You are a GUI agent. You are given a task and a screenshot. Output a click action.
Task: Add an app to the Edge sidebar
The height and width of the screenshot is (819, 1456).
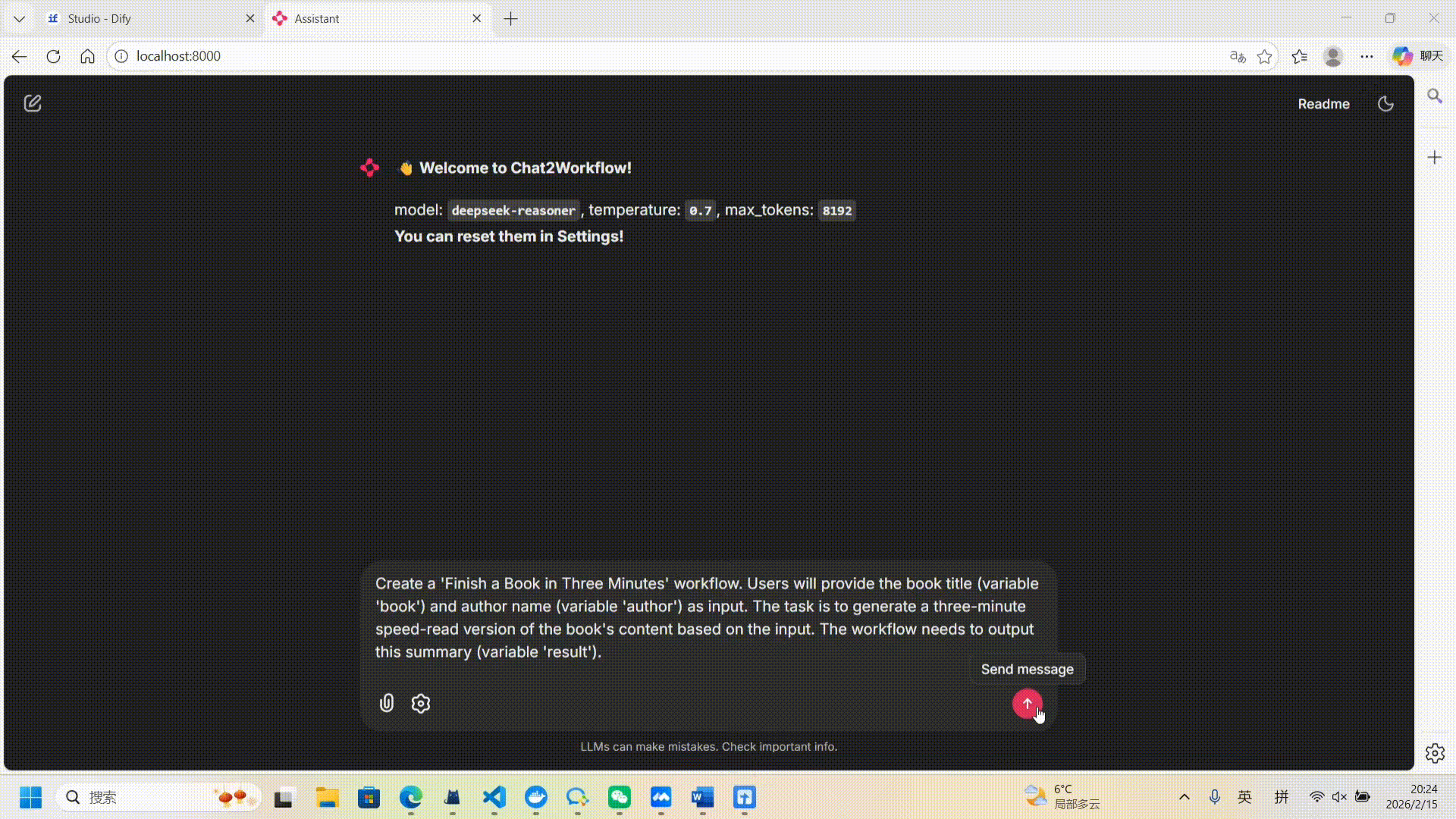(x=1435, y=158)
